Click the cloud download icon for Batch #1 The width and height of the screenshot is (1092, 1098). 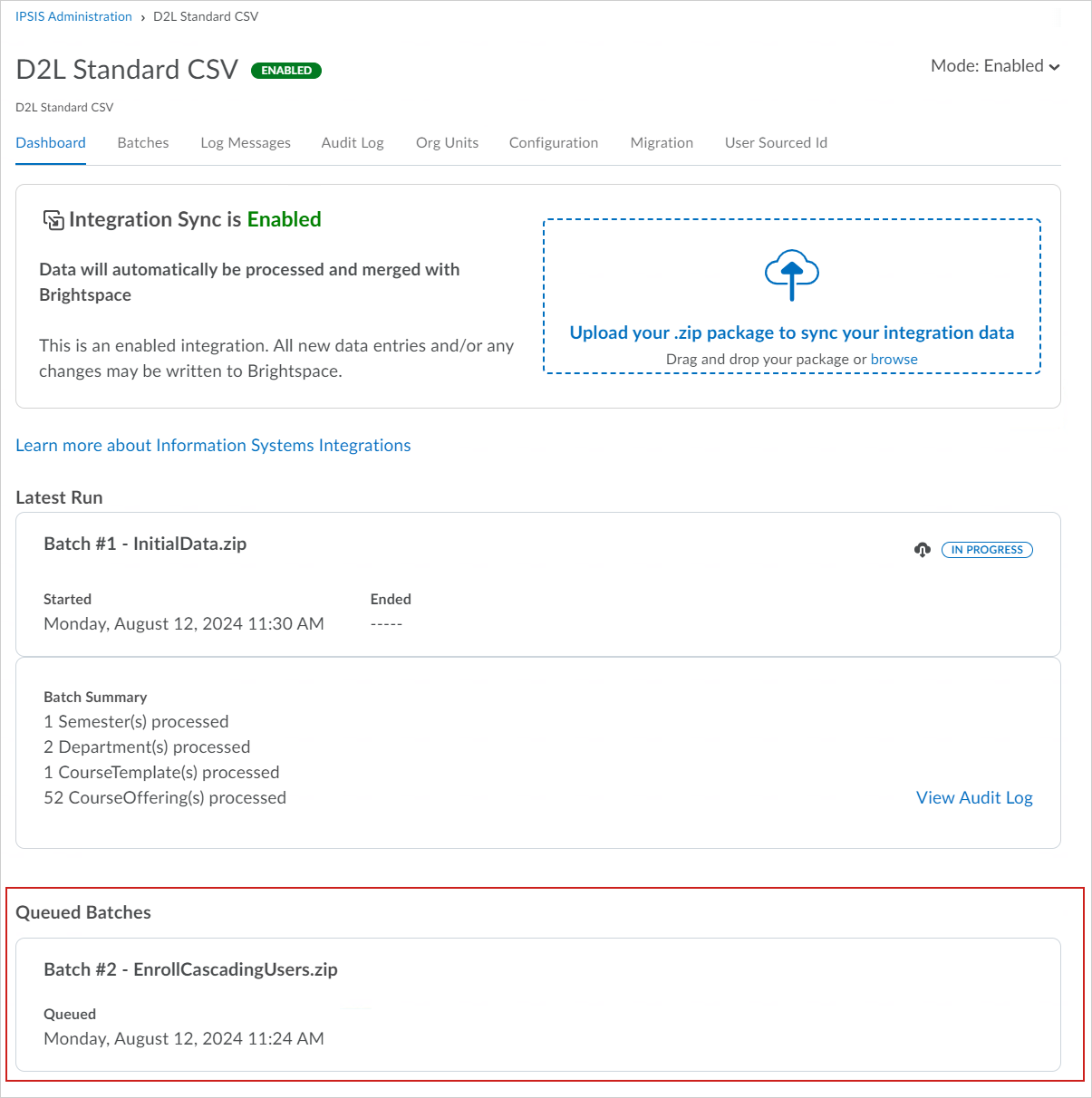point(923,550)
